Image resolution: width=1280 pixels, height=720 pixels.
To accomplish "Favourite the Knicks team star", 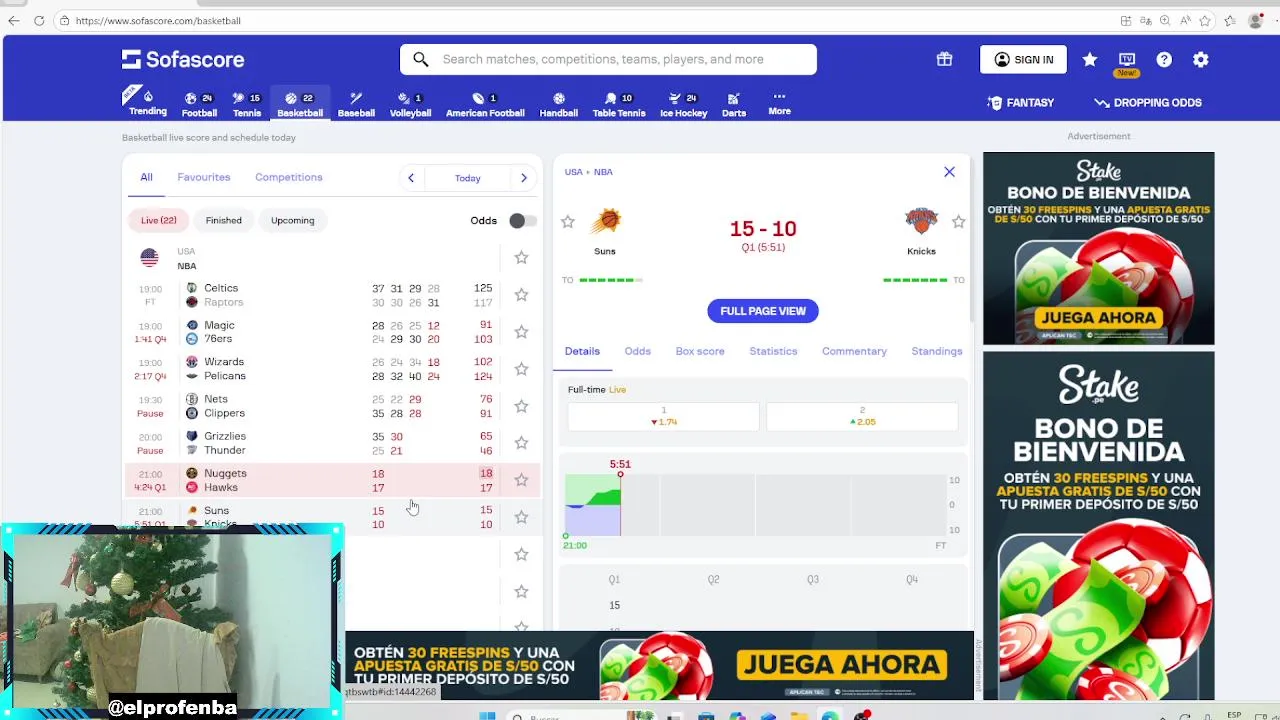I will click(x=958, y=222).
